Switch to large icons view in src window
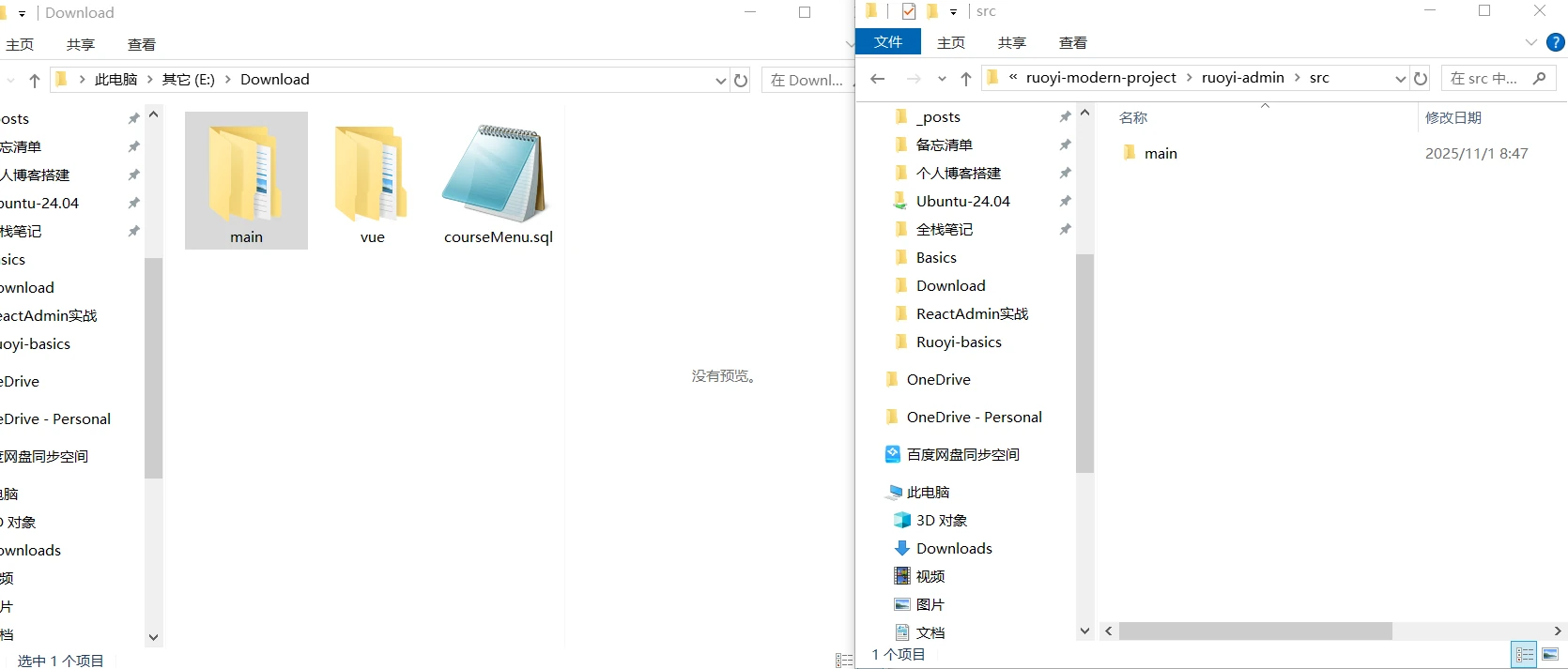The height and width of the screenshot is (669, 1568). (x=1550, y=654)
